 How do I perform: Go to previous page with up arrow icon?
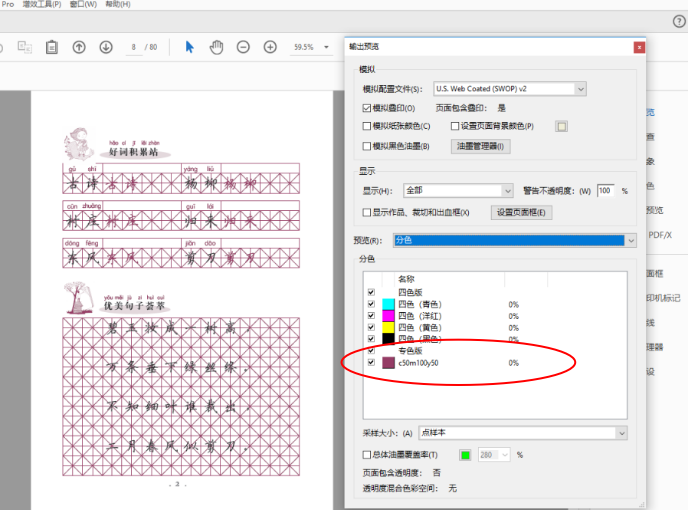coord(79,47)
